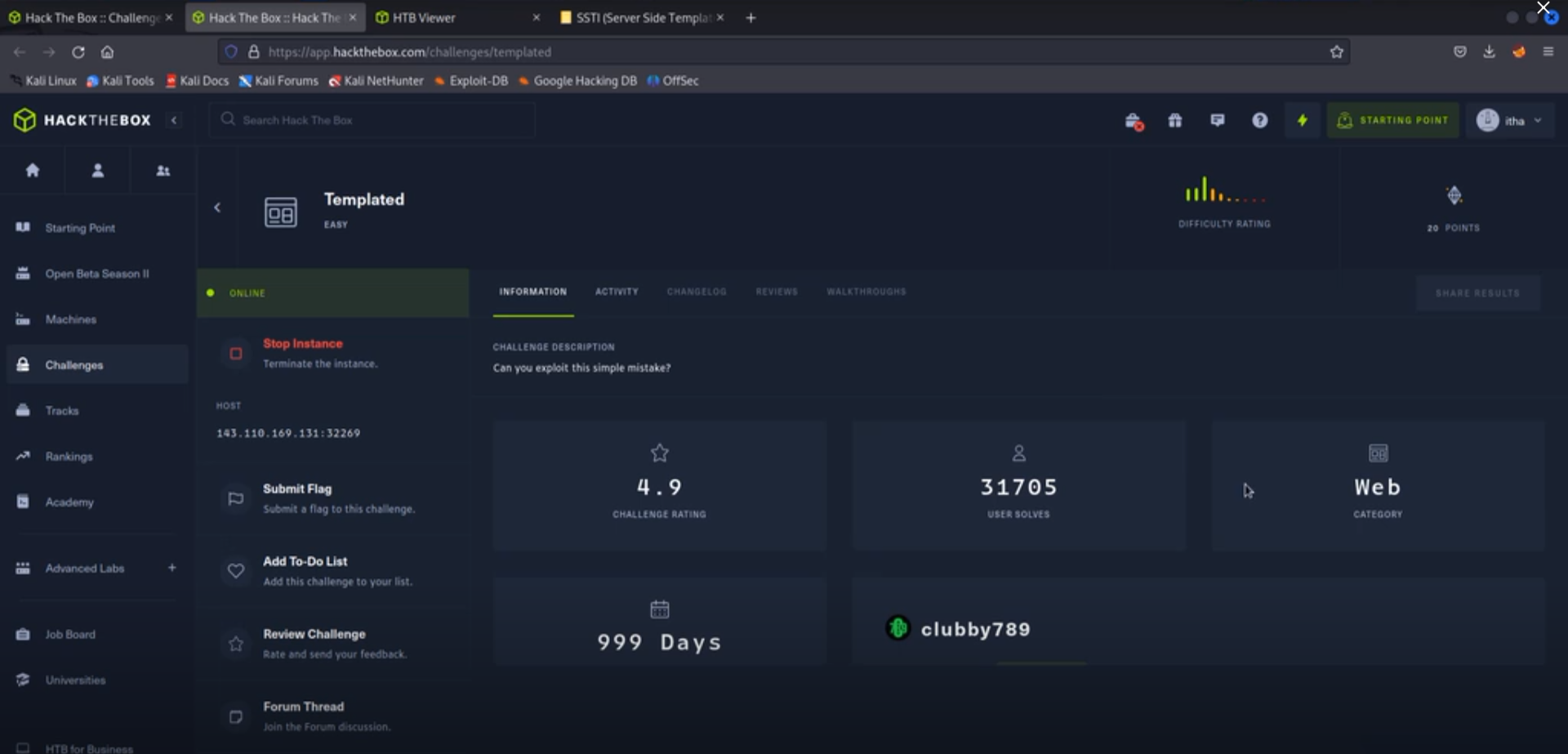Open Submit Flag for this challenge
Screen dimensions: 1568x754
(x=332, y=498)
